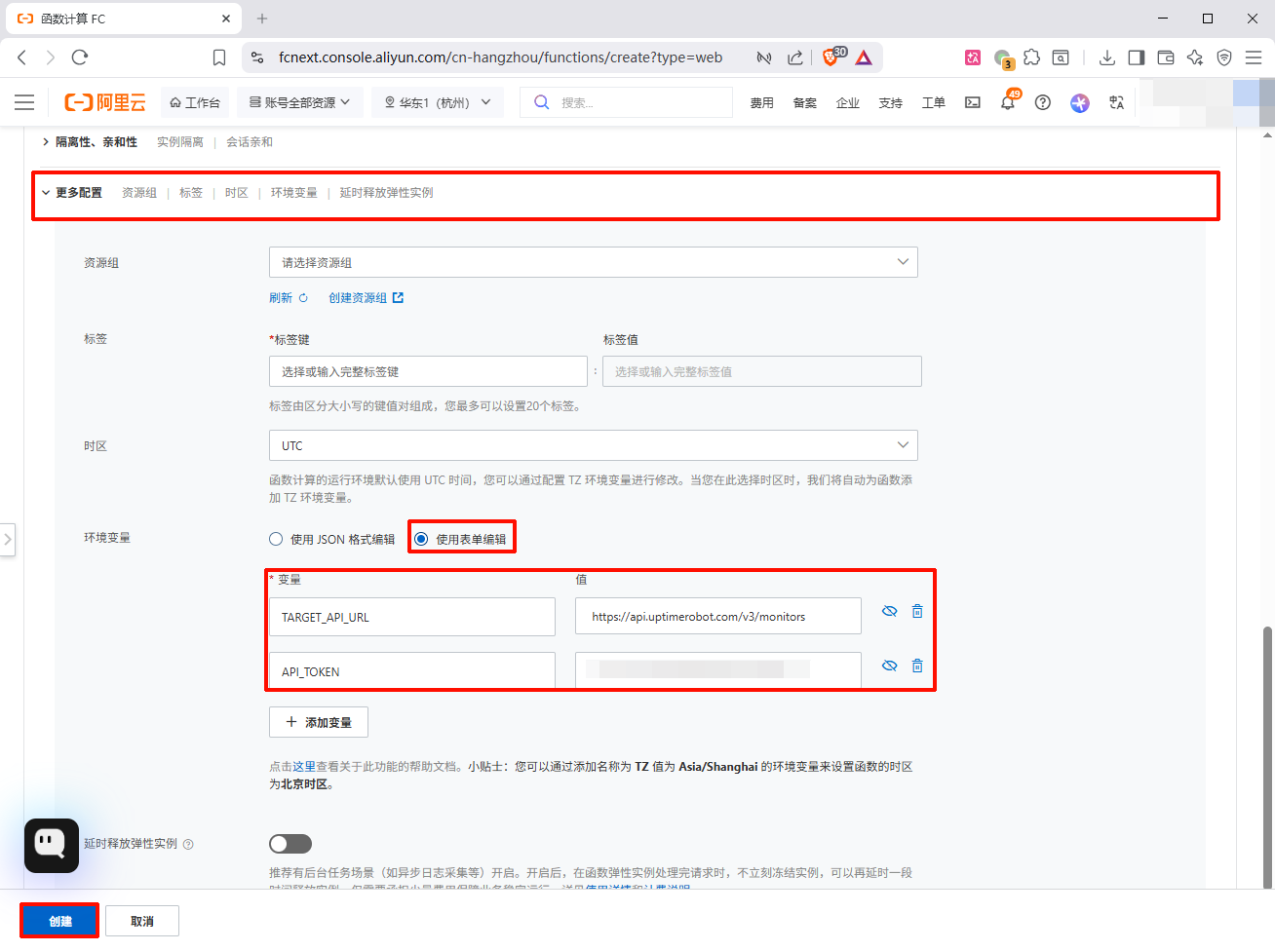Open the notifications bell
Image resolution: width=1275 pixels, height=952 pixels.
pos(1007,102)
